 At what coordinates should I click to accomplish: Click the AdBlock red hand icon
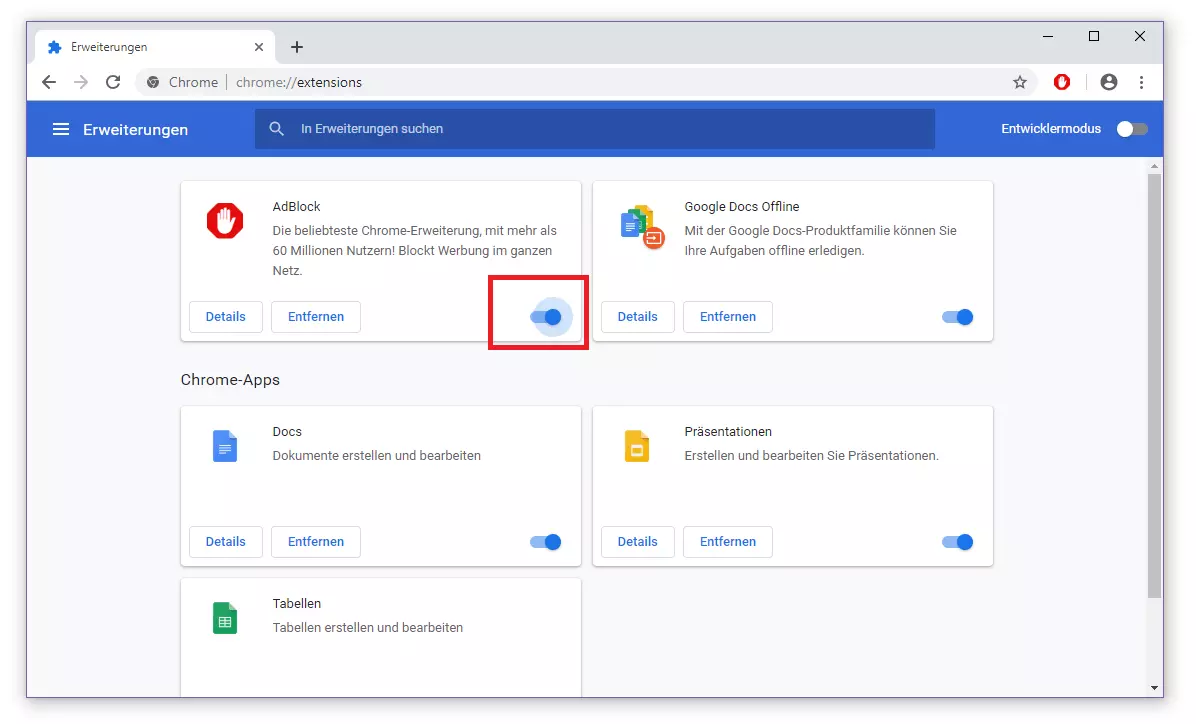(x=225, y=220)
